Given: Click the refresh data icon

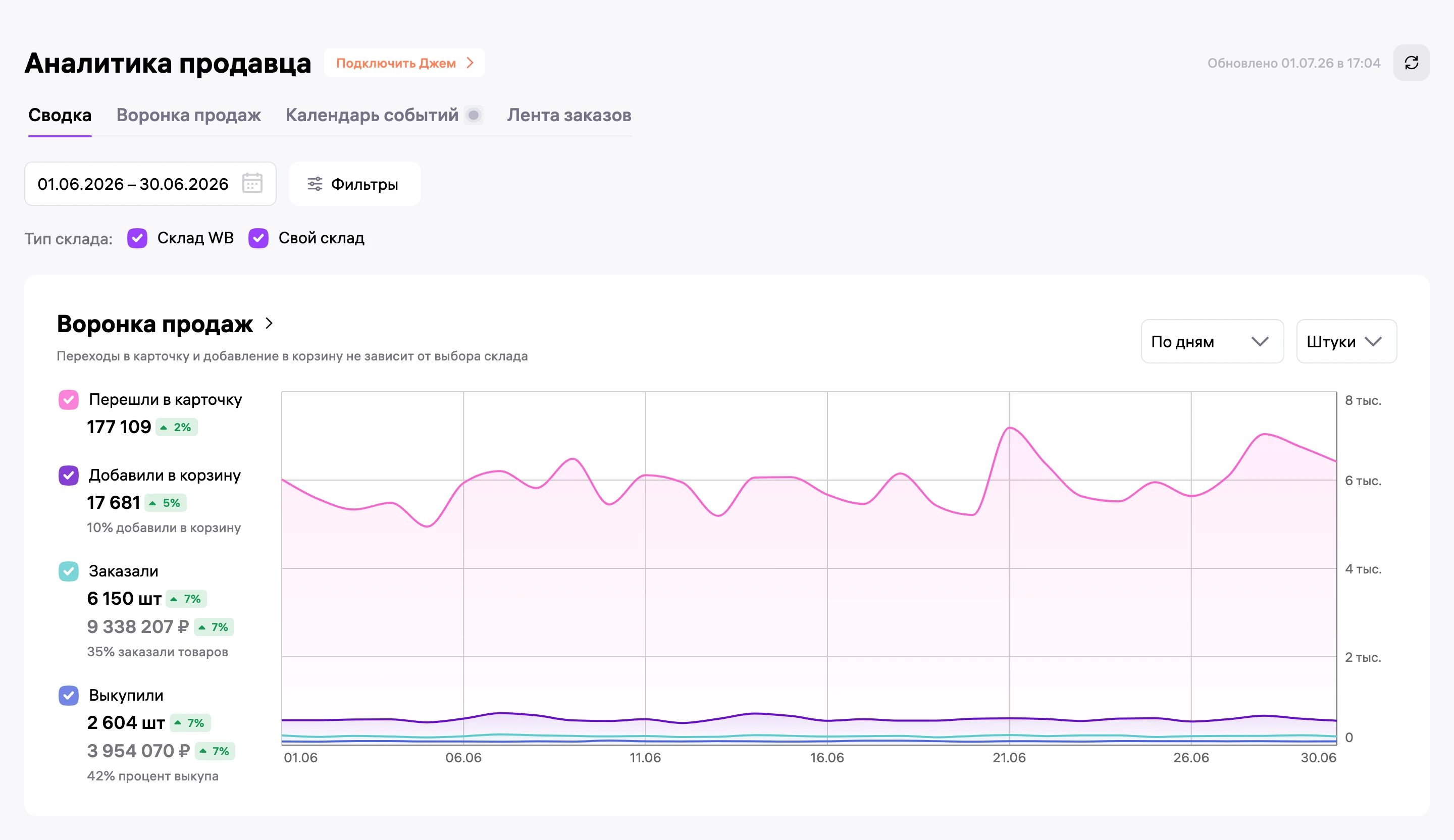Looking at the screenshot, I should coord(1411,63).
